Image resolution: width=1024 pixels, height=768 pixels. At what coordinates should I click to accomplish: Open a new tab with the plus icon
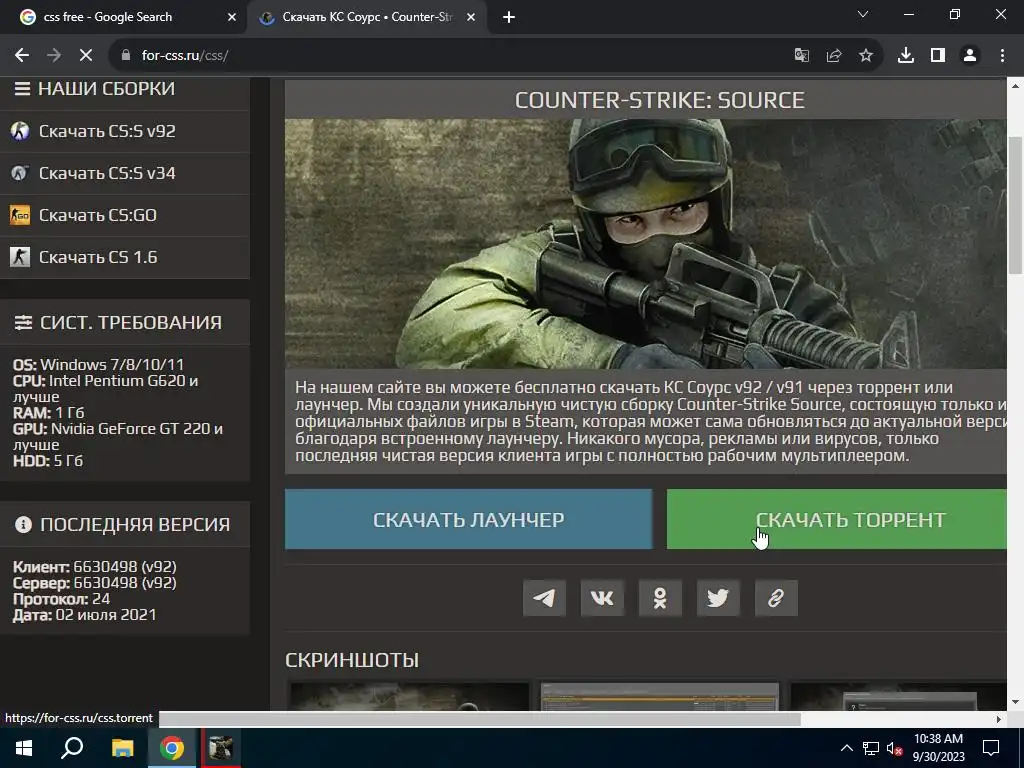(x=509, y=18)
